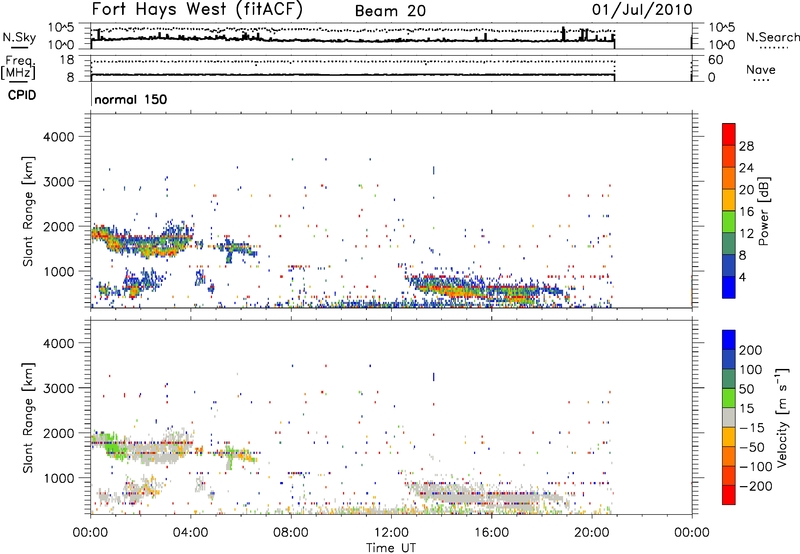Click the '3000' tick on power panel
800x554 pixels.
click(59, 182)
